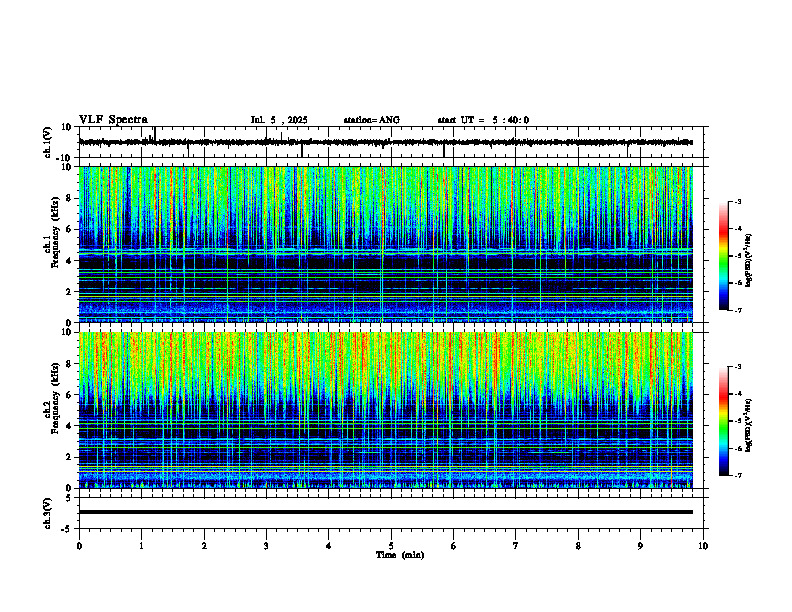This screenshot has height=612, width=792.
Task: Click the "0" tick on the time axis
Action: (x=79, y=546)
